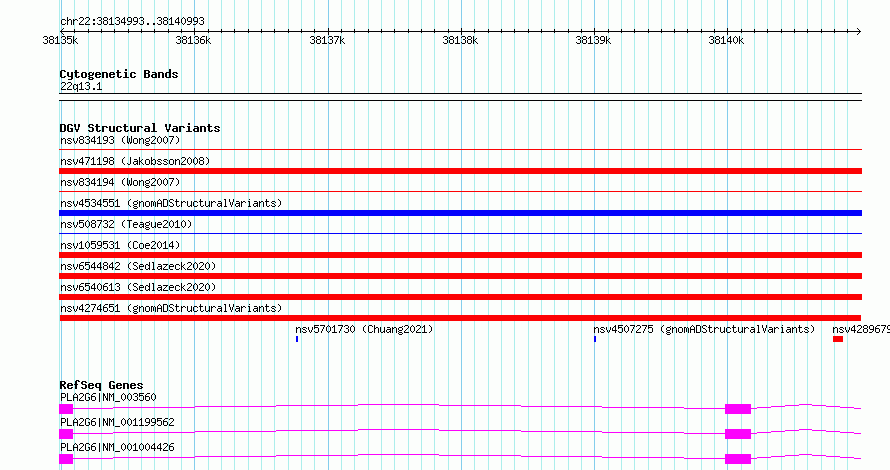Viewport: 890px width, 470px height.
Task: Click NM_003560 magenta exon near 38140k
Action: coord(738,409)
